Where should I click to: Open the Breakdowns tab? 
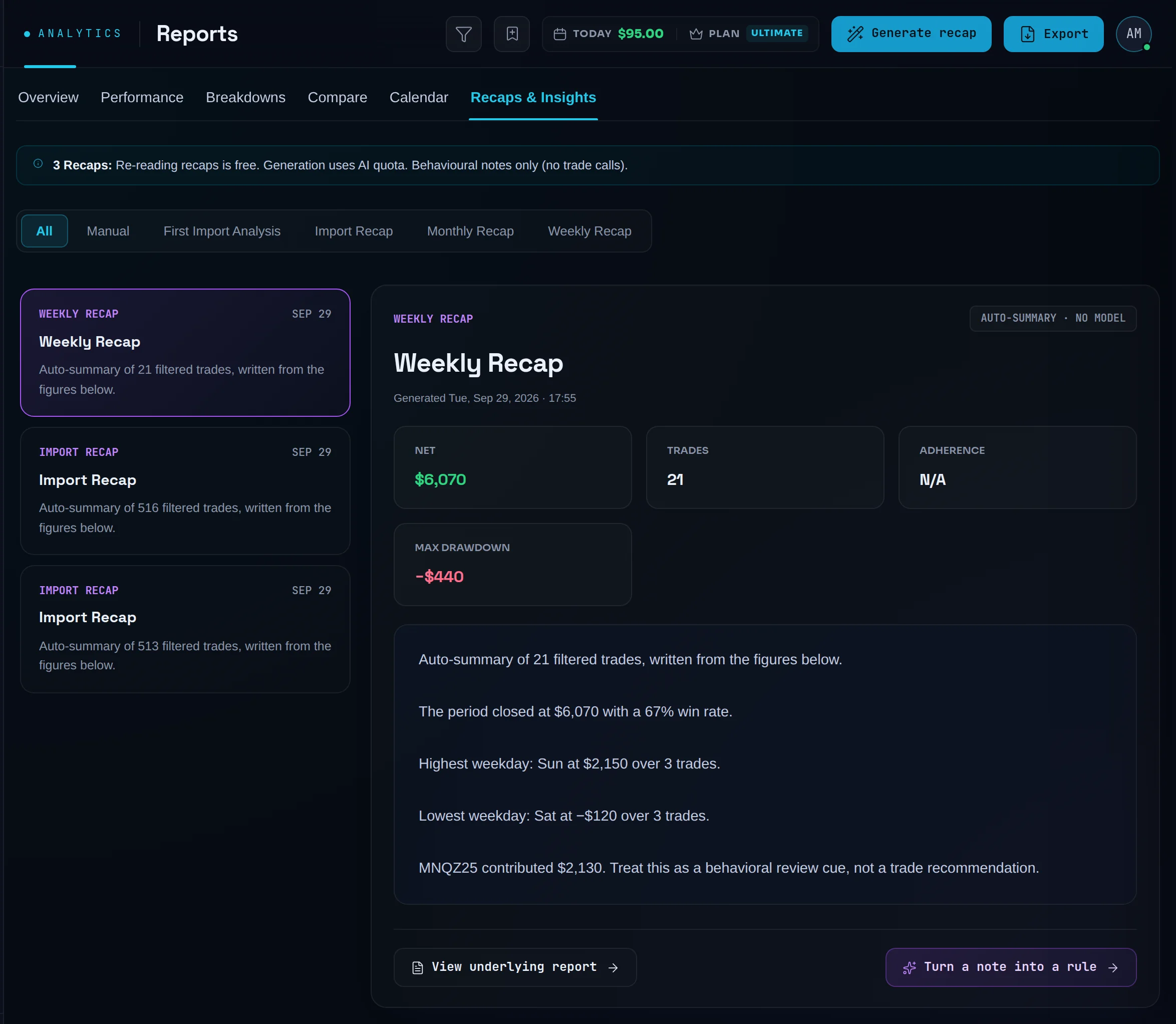click(x=245, y=98)
